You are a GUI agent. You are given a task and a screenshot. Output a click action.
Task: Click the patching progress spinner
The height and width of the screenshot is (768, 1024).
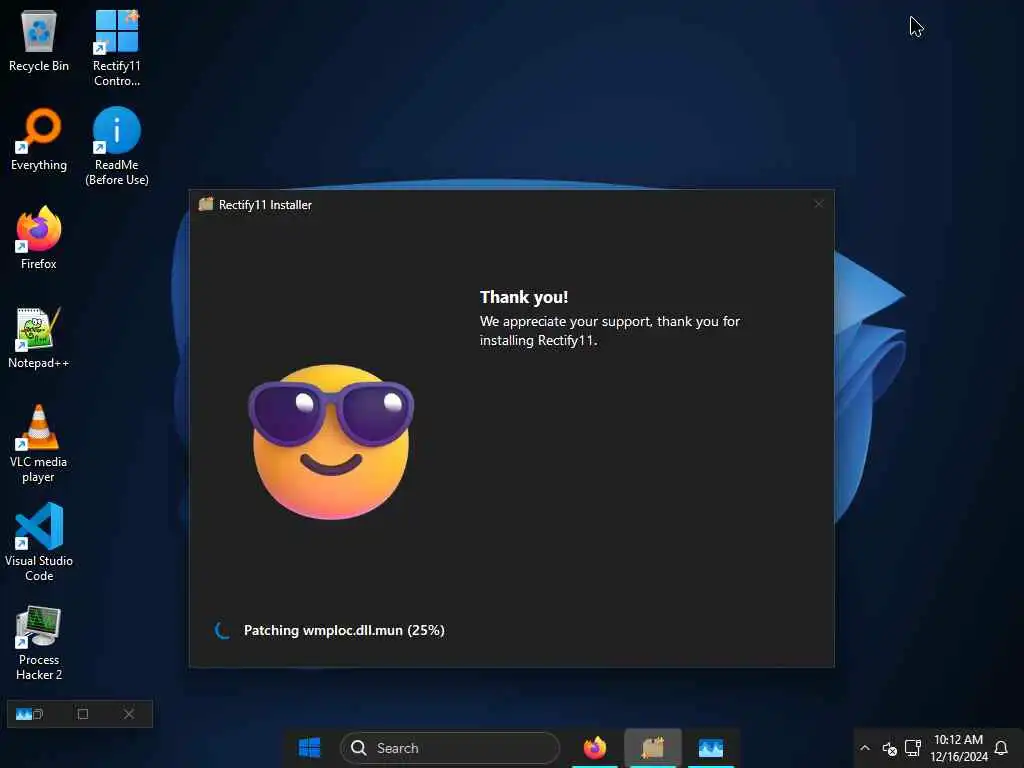pyautogui.click(x=222, y=630)
